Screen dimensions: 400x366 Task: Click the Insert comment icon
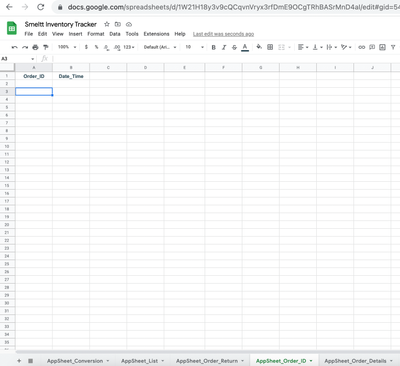tap(372, 47)
